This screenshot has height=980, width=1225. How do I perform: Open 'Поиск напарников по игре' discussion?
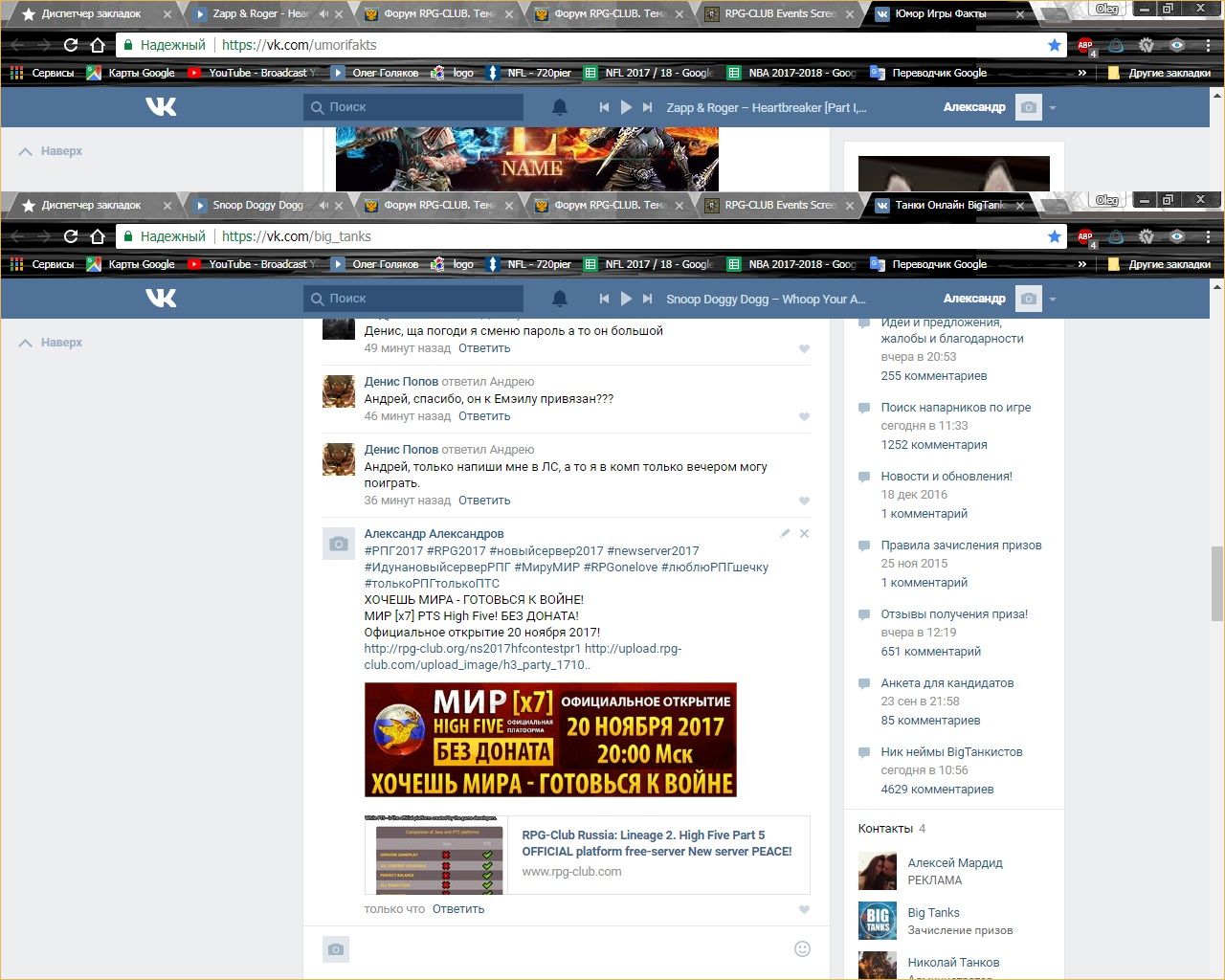click(x=955, y=407)
